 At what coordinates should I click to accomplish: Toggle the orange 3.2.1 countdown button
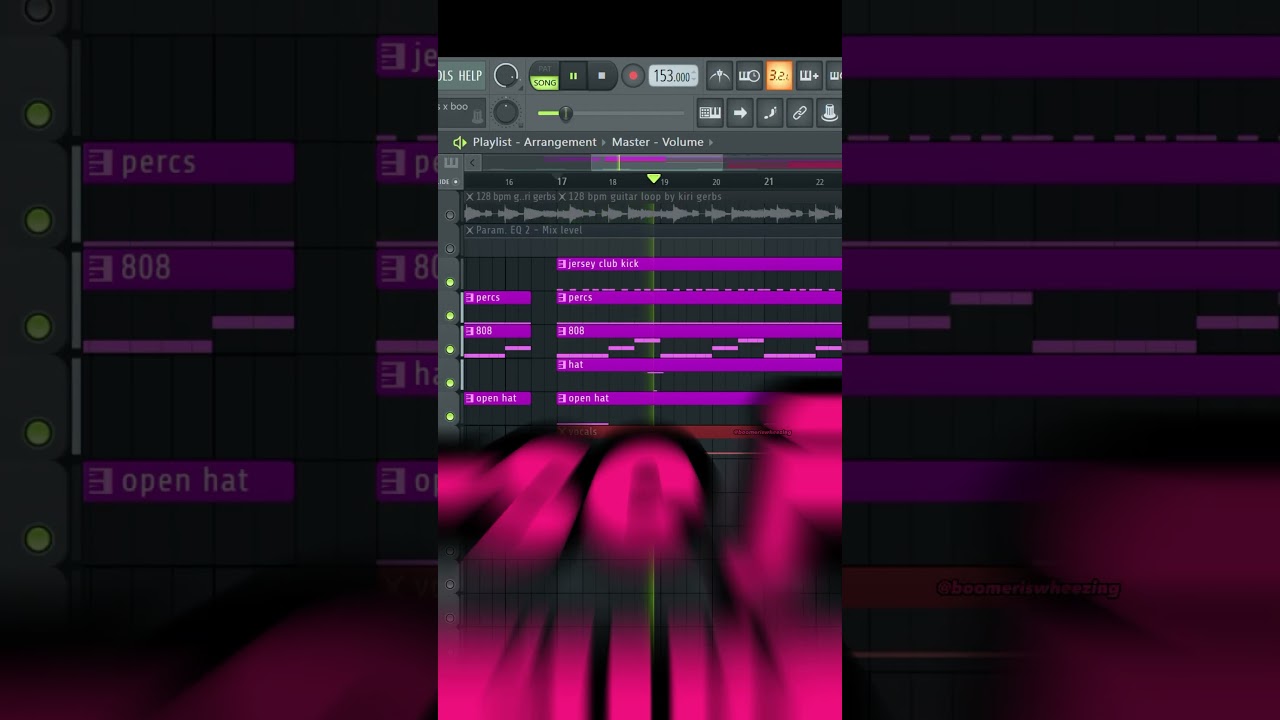(779, 76)
